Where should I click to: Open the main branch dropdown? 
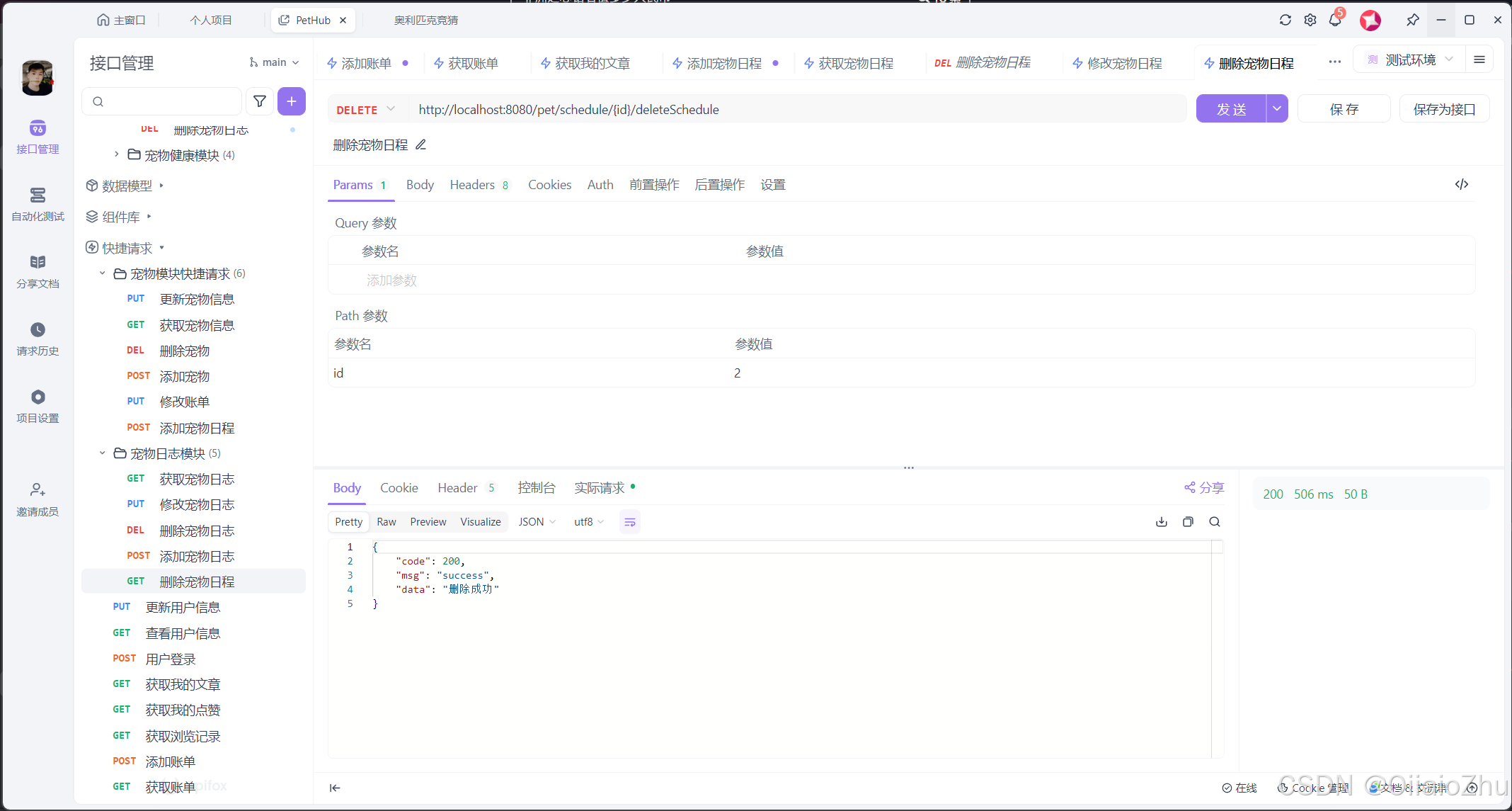[x=275, y=62]
